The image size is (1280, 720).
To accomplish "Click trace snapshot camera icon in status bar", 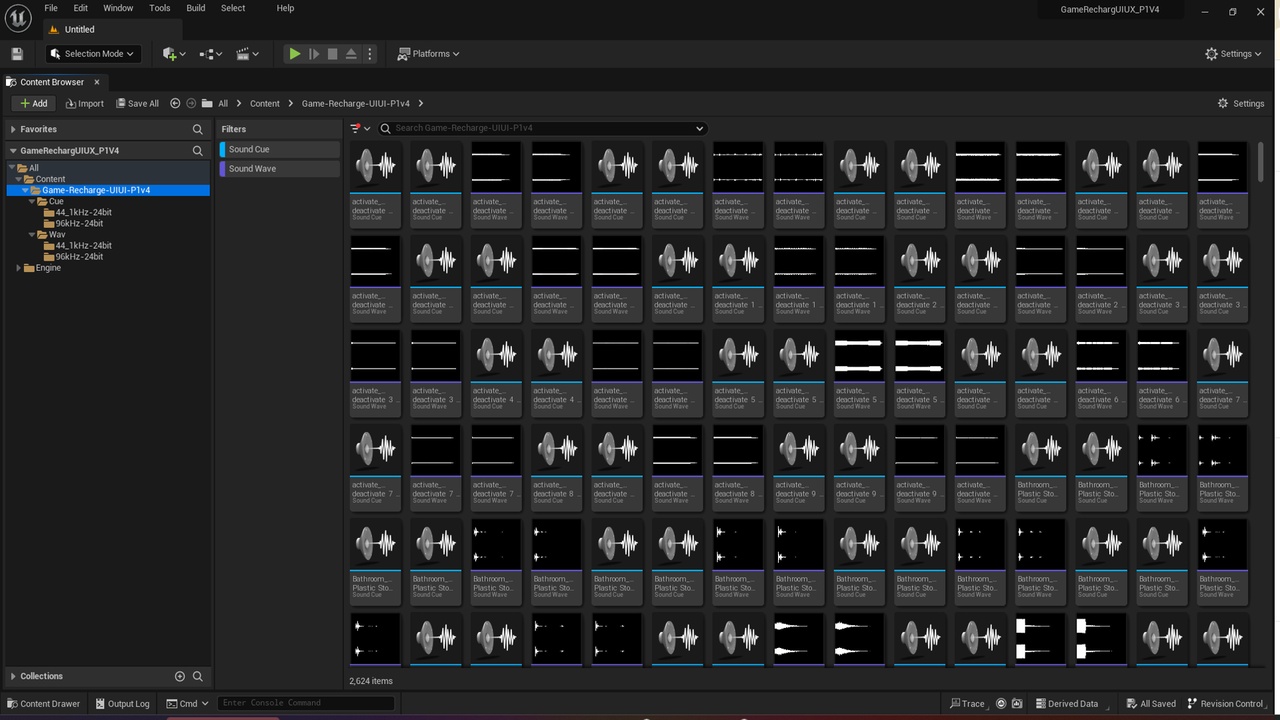I will [1017, 703].
